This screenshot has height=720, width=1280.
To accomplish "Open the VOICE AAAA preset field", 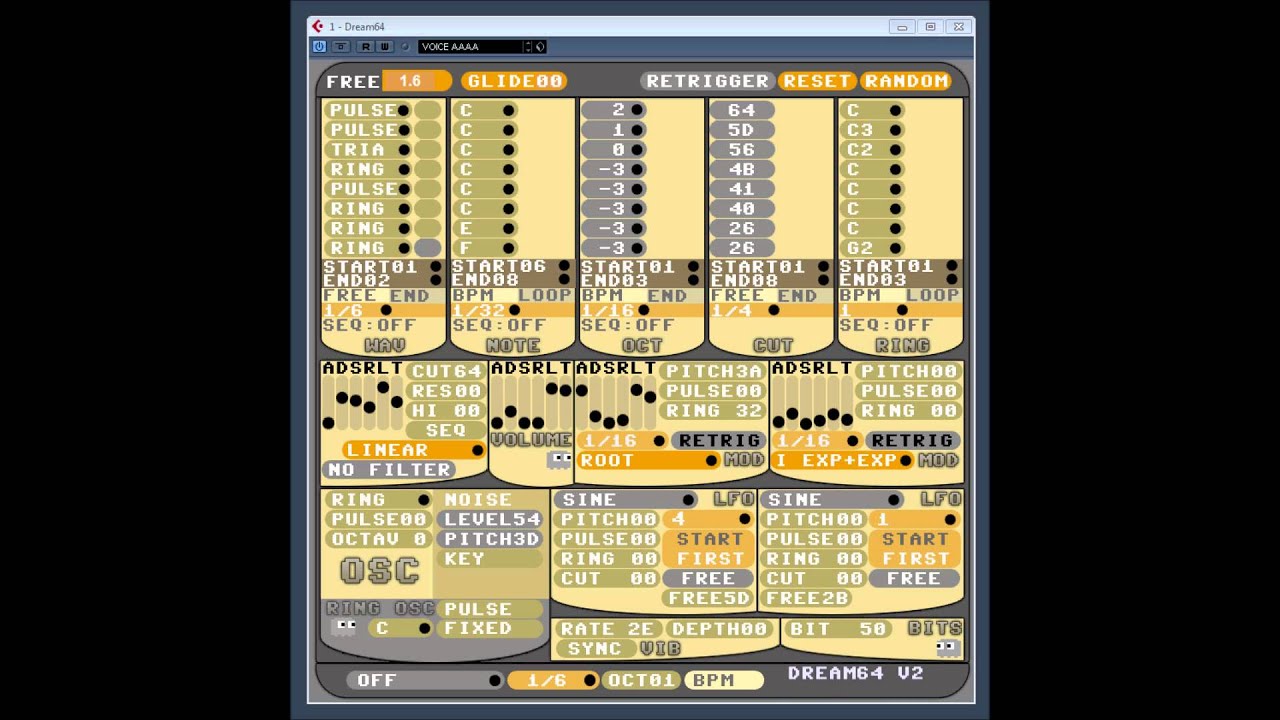I will pos(471,46).
